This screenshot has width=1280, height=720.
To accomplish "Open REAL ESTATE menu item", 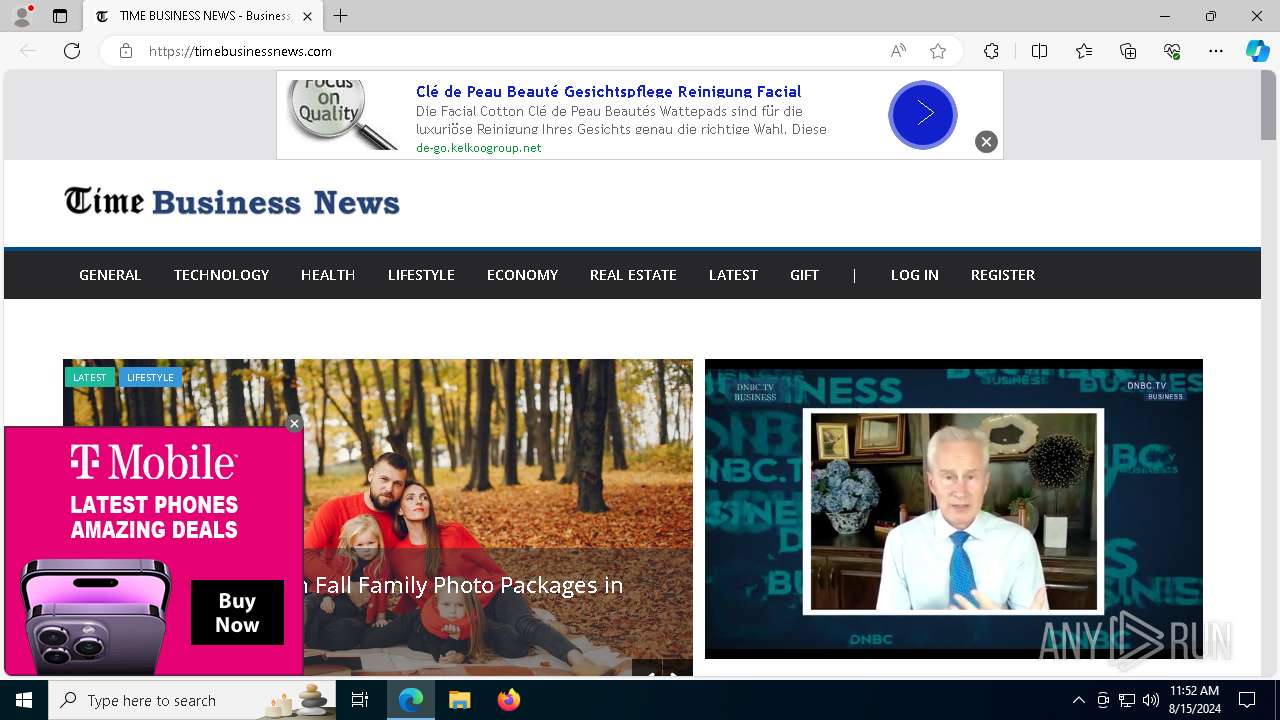I will pos(633,275).
